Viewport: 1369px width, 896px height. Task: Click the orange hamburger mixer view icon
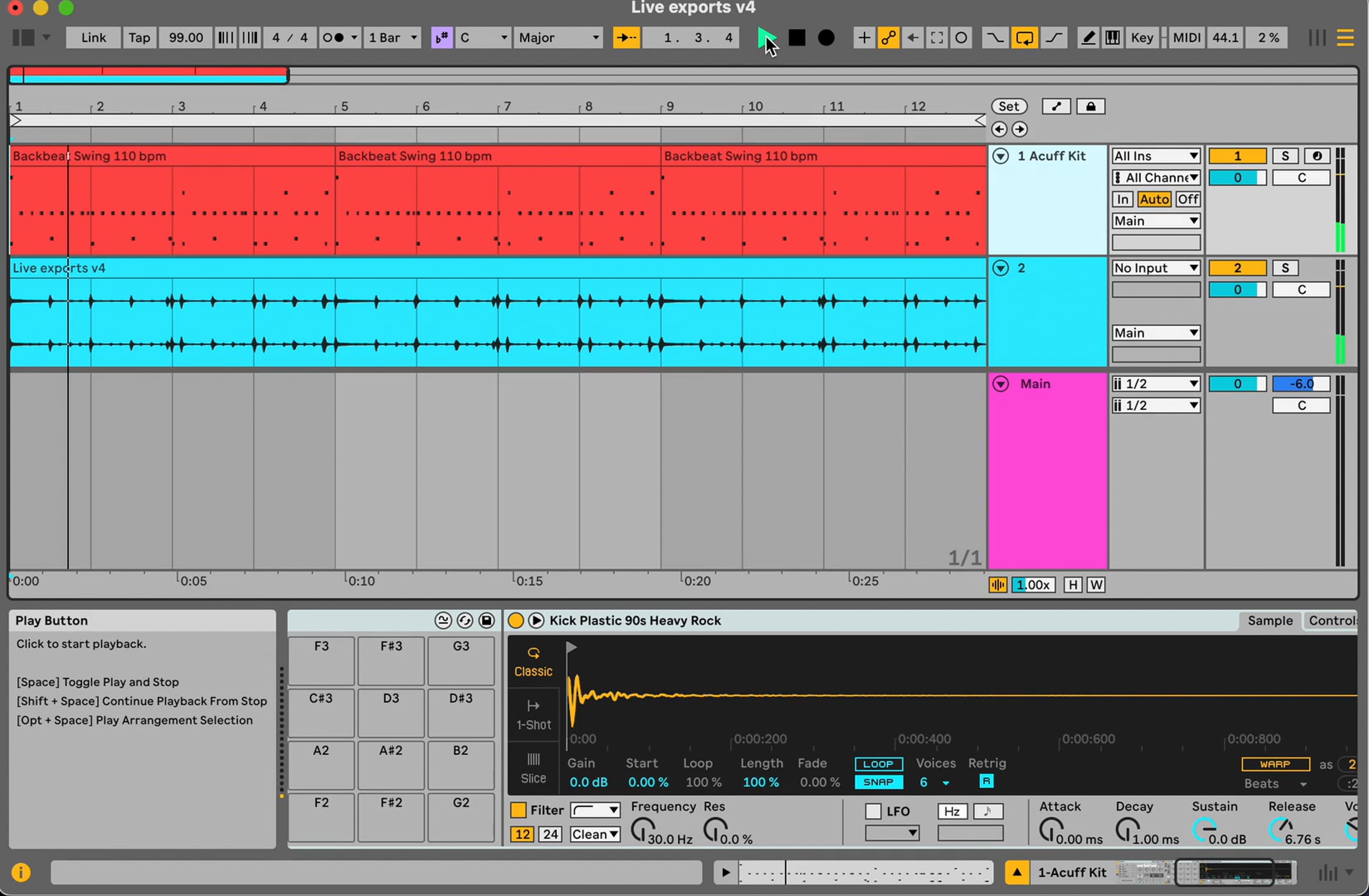(1345, 38)
